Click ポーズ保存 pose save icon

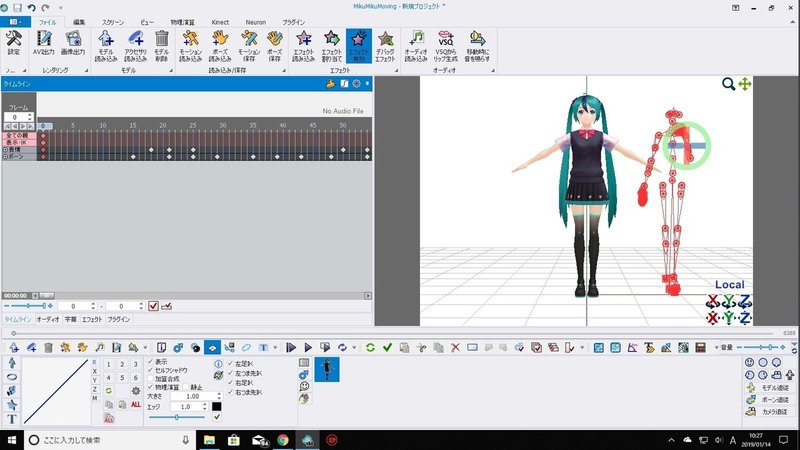pos(274,46)
